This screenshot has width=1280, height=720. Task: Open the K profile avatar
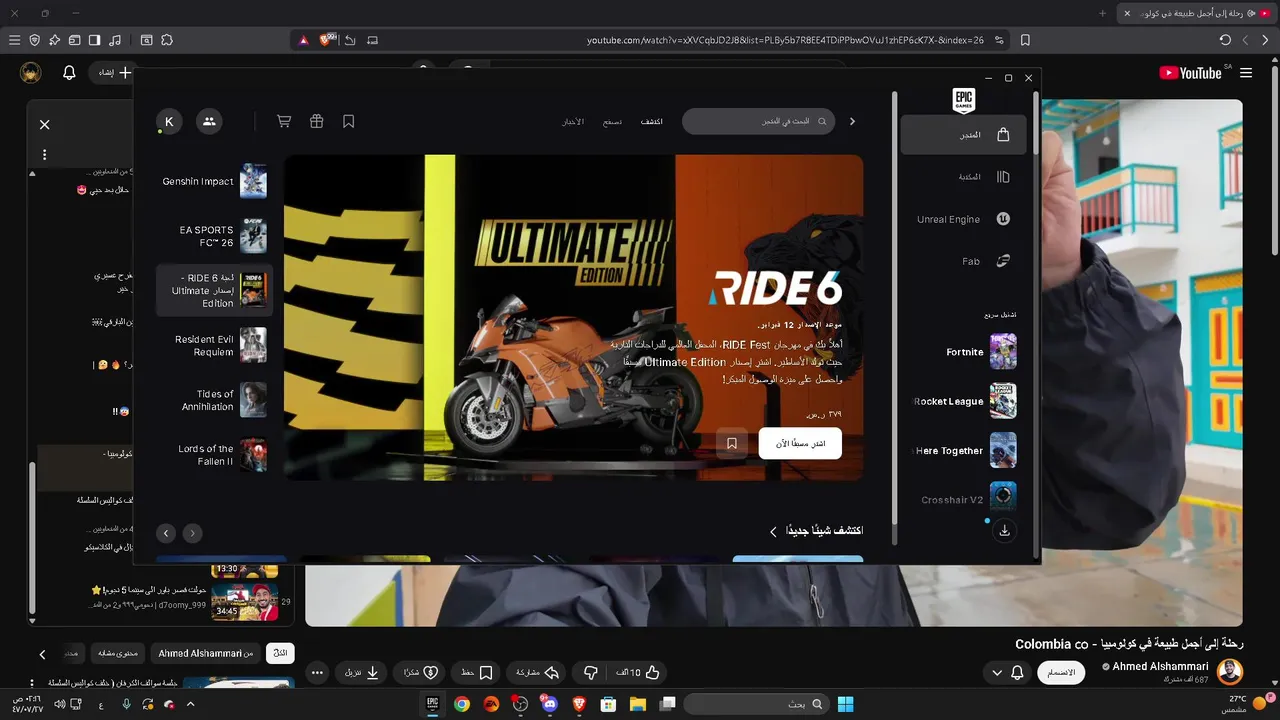[169, 121]
